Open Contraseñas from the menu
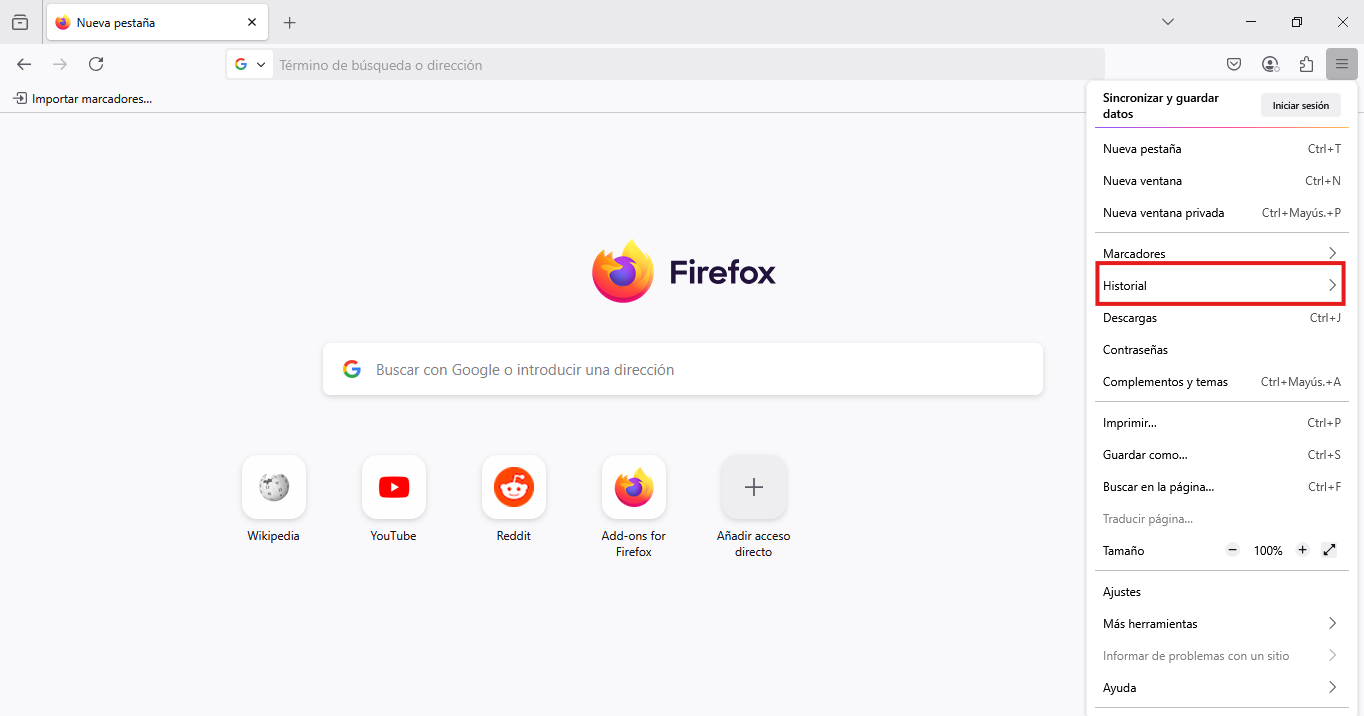This screenshot has width=1364, height=716. click(1221, 350)
